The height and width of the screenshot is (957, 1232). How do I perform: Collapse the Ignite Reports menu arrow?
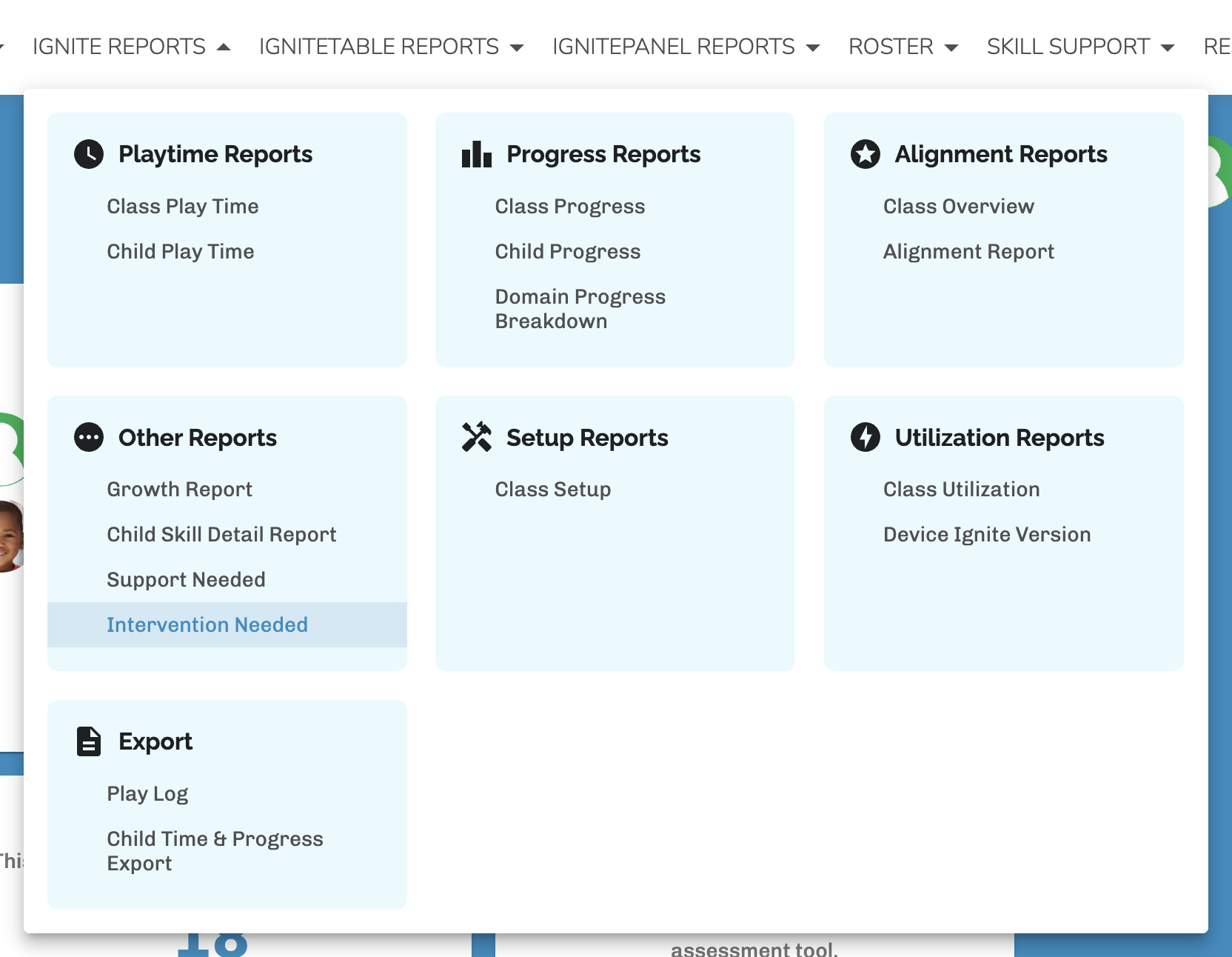(224, 47)
